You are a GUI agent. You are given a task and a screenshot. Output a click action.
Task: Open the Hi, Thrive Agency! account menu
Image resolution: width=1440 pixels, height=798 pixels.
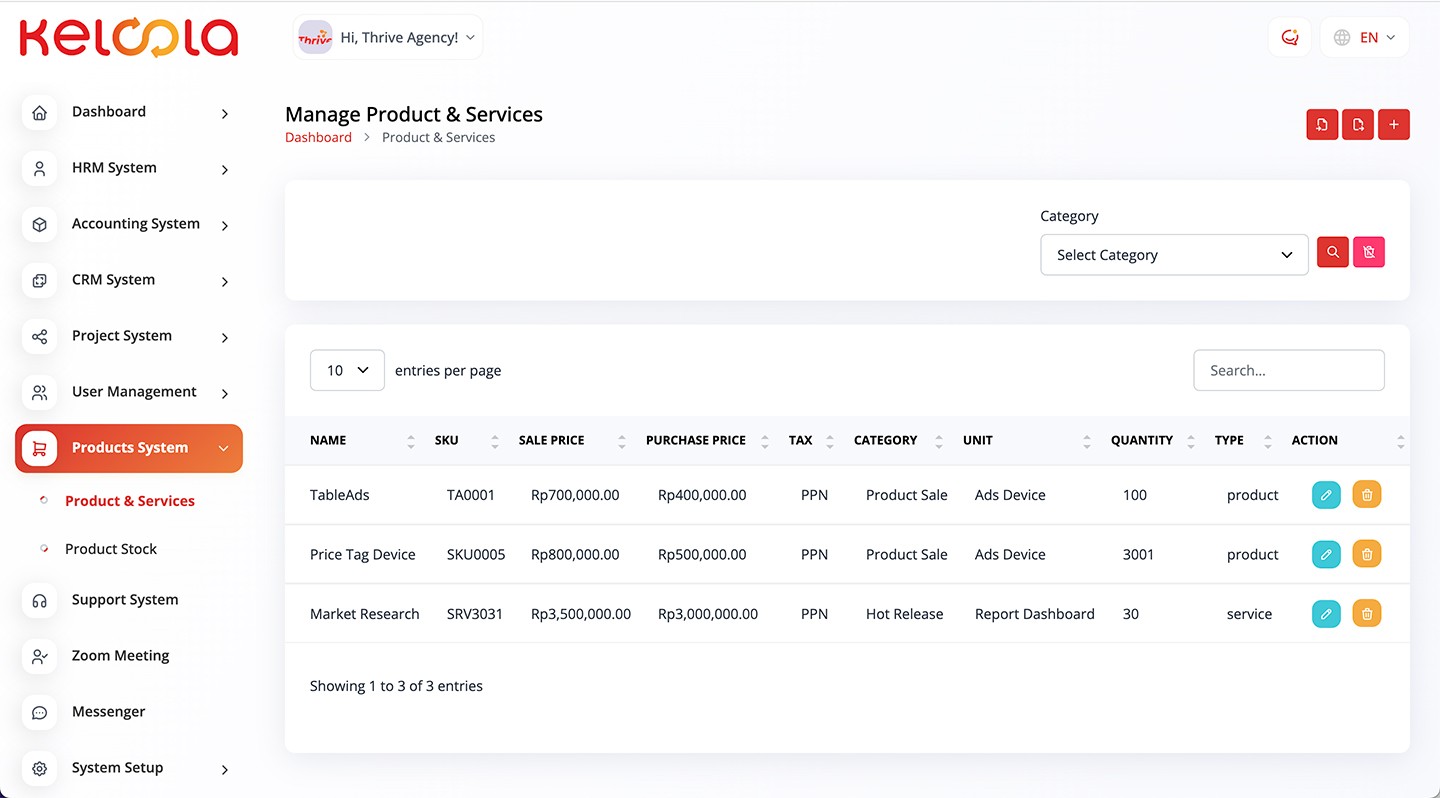pyautogui.click(x=388, y=38)
